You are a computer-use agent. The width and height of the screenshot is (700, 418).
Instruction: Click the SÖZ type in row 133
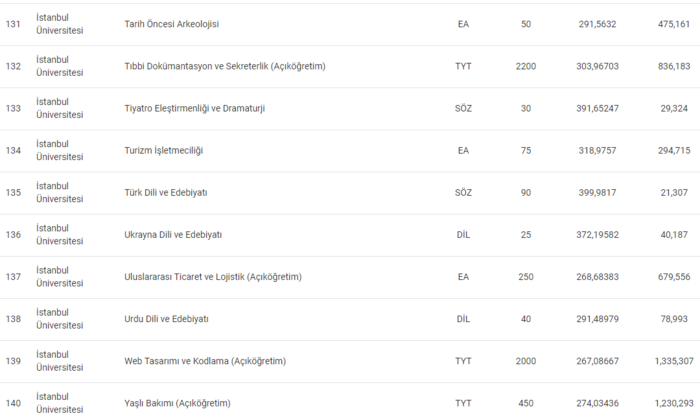point(463,108)
